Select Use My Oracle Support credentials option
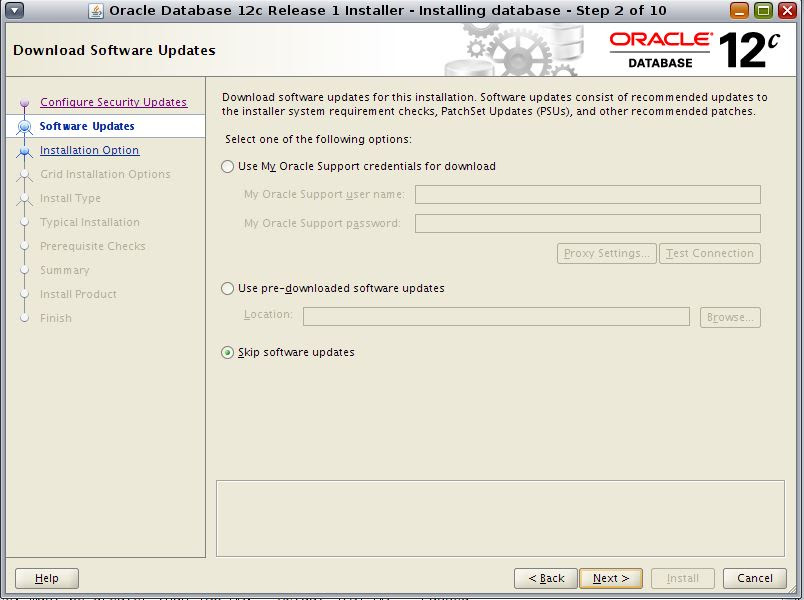The width and height of the screenshot is (804, 600). click(x=227, y=167)
